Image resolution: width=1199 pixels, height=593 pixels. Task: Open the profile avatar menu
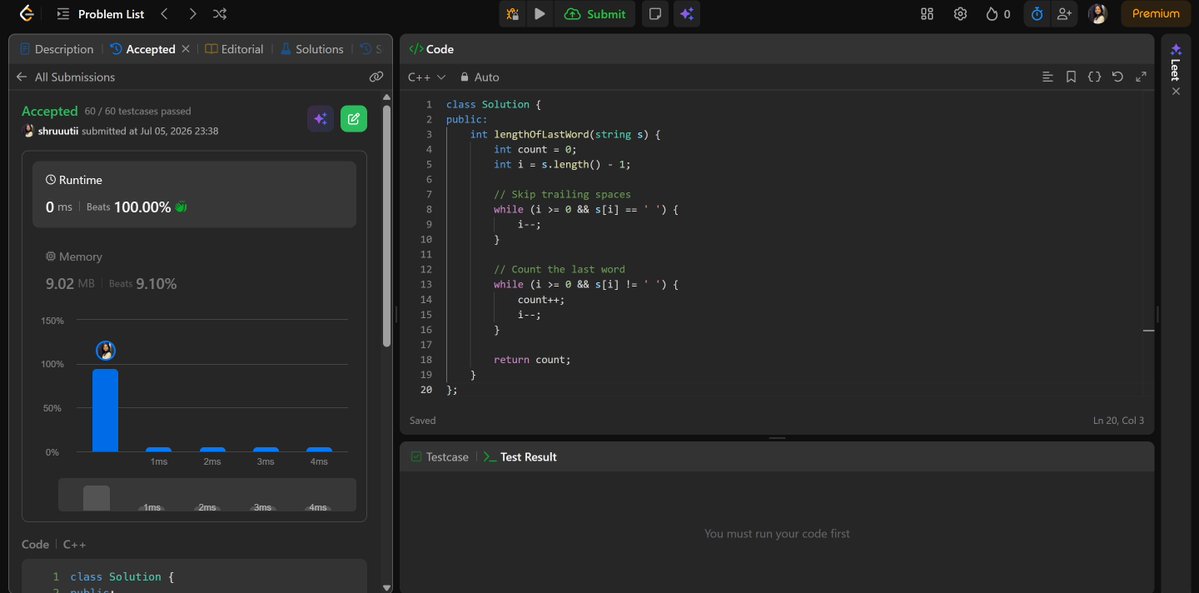tap(1097, 14)
